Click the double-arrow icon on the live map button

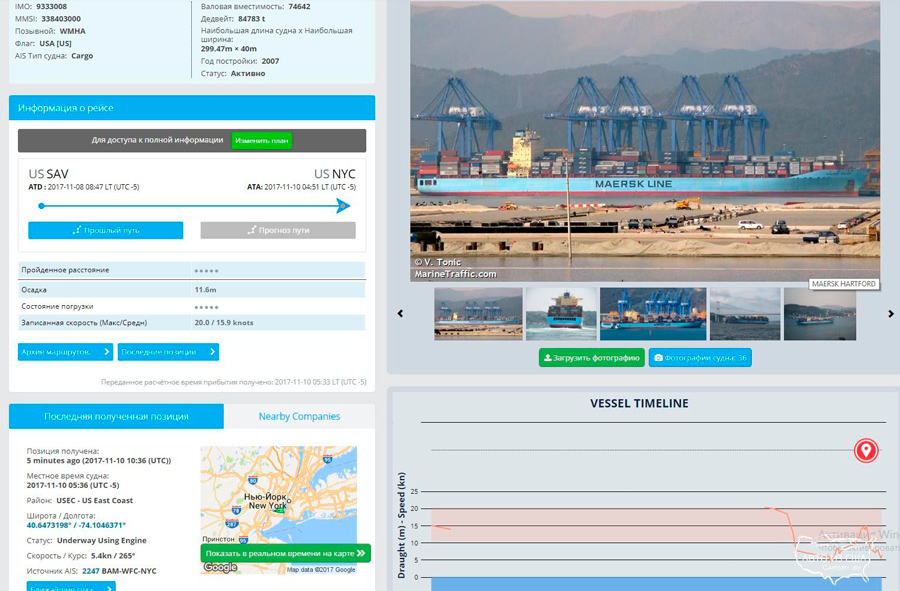[361, 553]
